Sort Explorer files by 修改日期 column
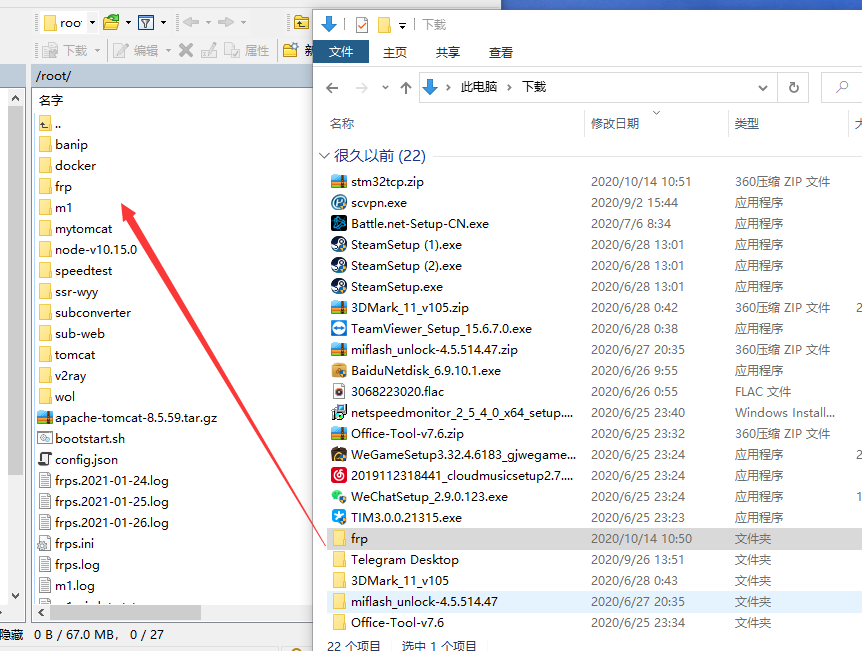 coord(615,124)
